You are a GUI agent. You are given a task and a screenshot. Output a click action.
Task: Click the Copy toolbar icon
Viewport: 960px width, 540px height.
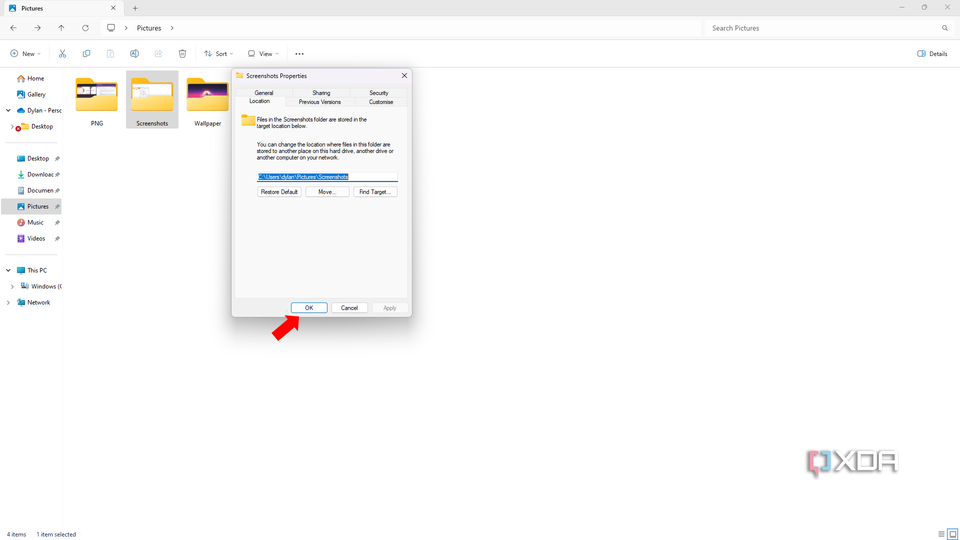tap(86, 54)
